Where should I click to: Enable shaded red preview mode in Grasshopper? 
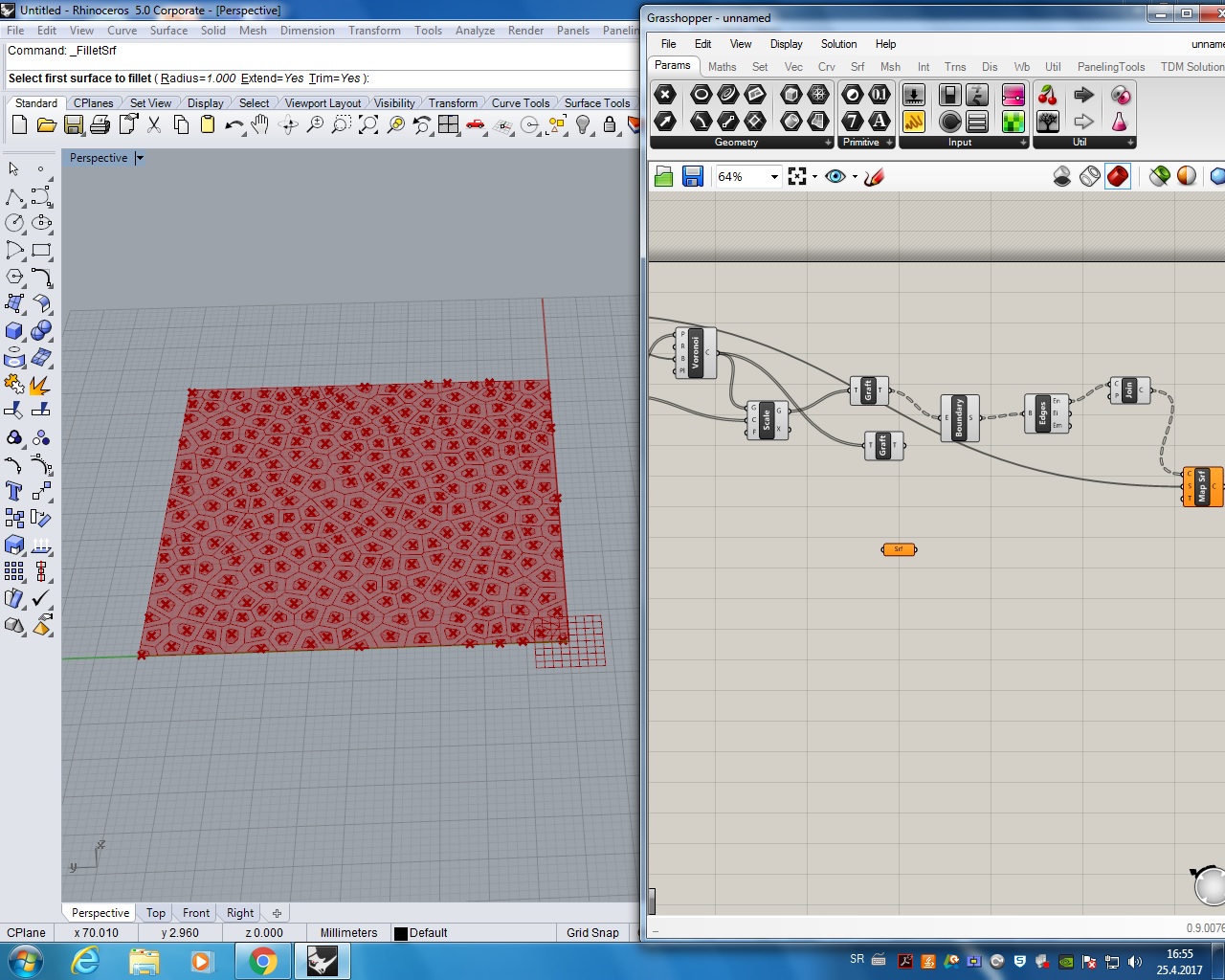coord(1118,176)
